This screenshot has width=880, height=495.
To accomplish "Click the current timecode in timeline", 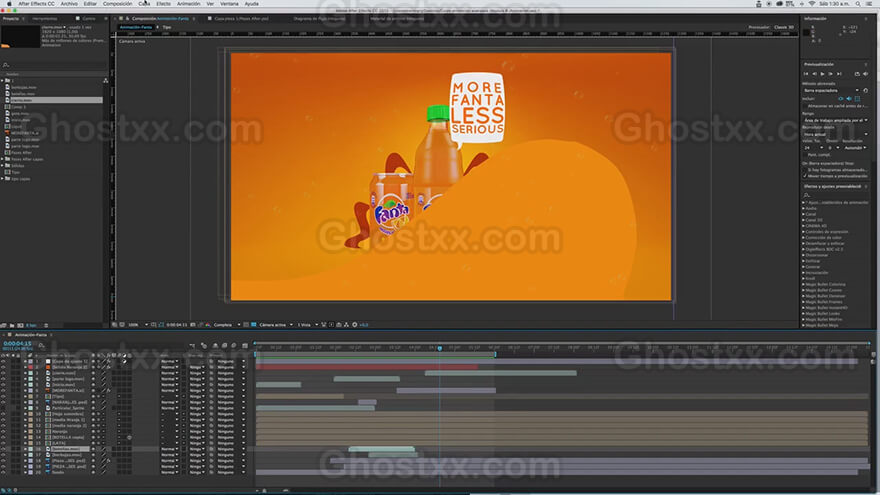I will [x=17, y=343].
